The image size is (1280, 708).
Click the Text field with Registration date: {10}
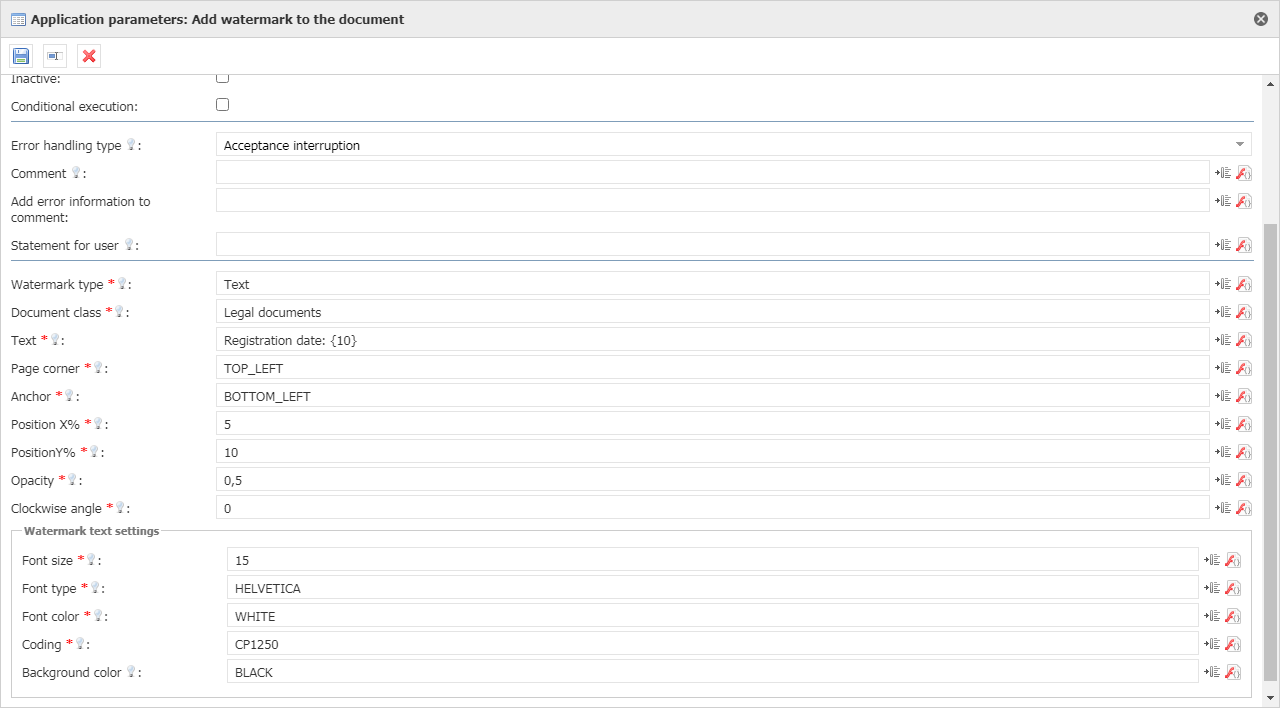713,340
